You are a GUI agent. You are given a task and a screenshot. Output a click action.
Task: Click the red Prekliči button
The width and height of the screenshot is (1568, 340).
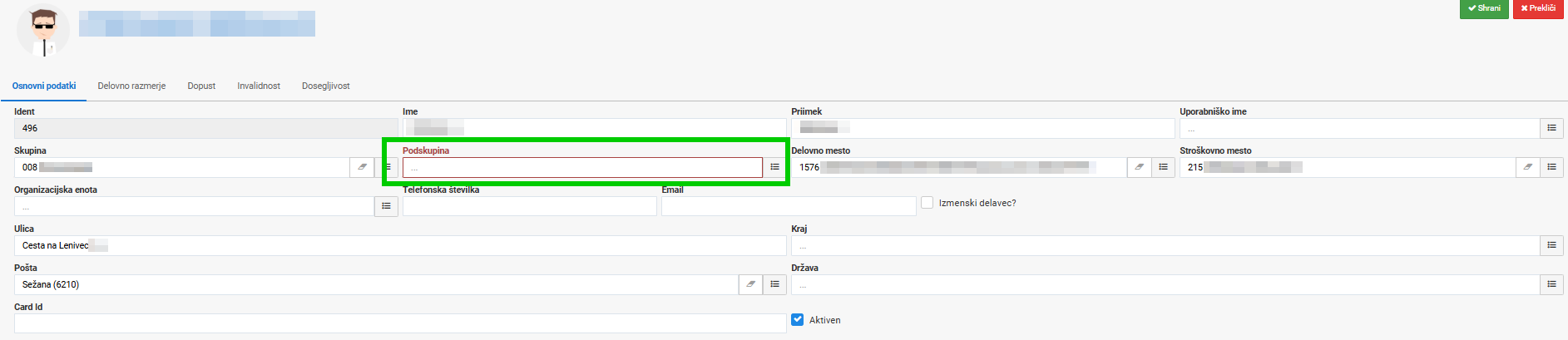point(1538,8)
